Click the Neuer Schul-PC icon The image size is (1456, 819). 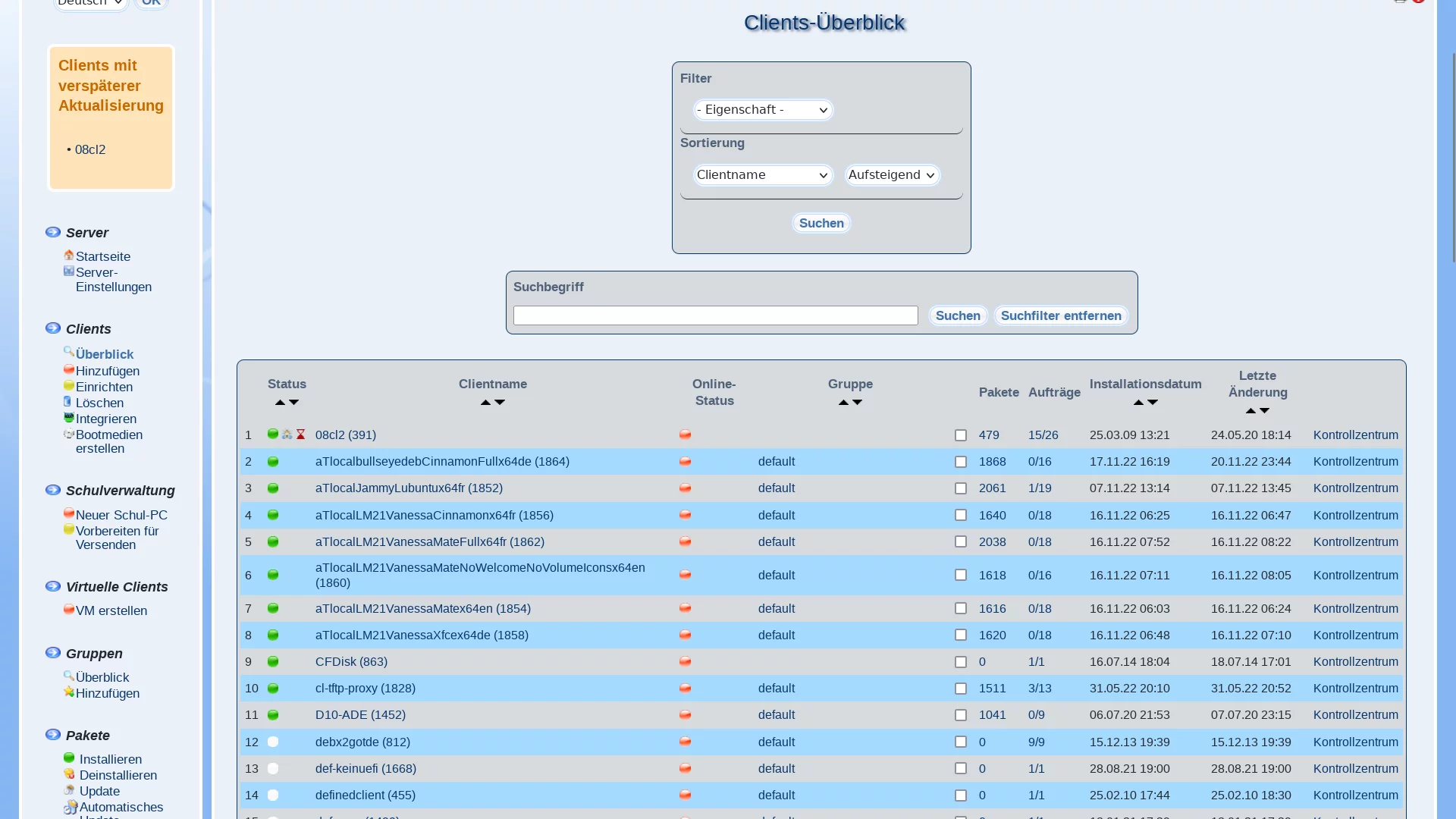click(x=69, y=513)
